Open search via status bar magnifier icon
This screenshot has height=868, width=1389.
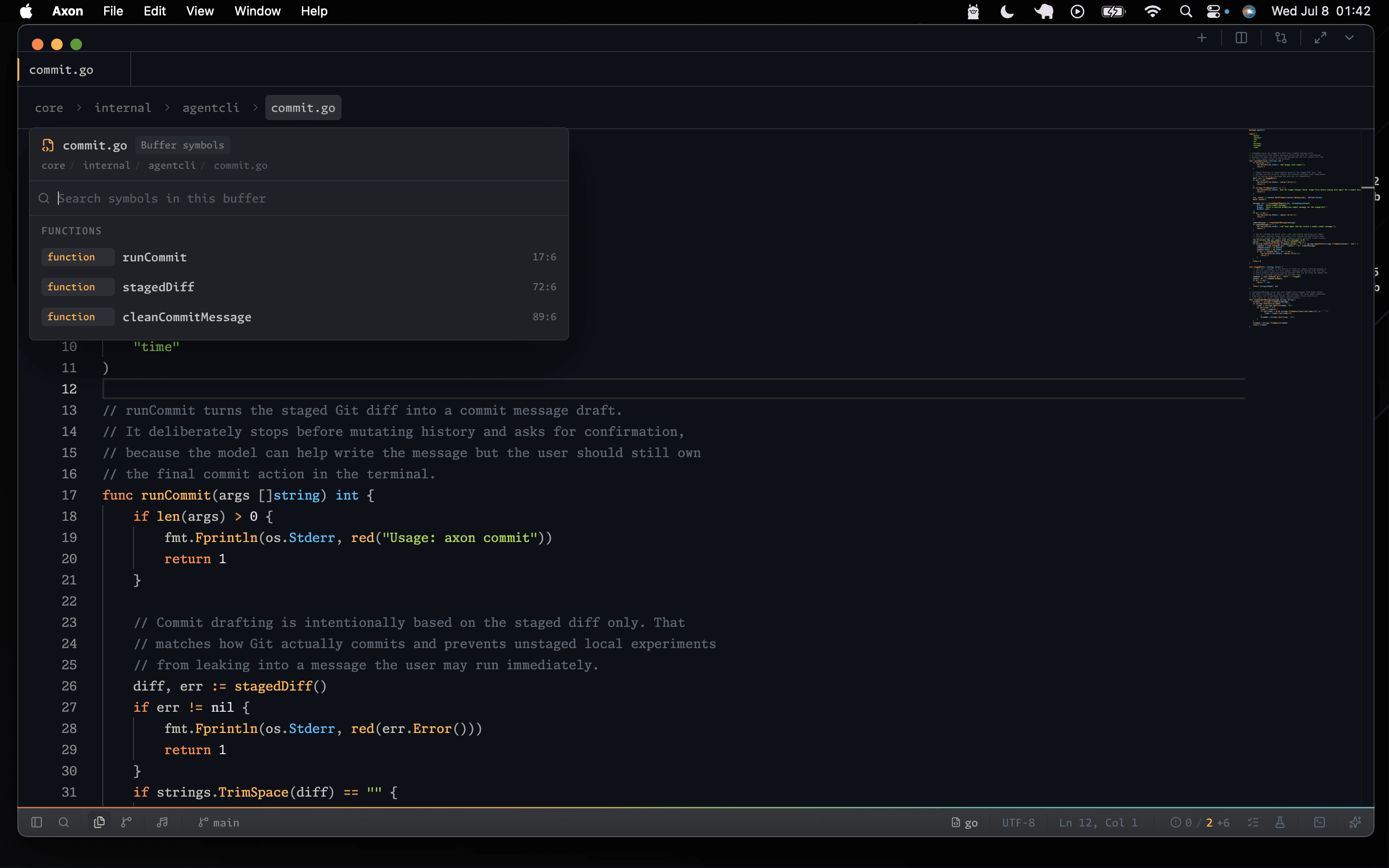click(64, 822)
